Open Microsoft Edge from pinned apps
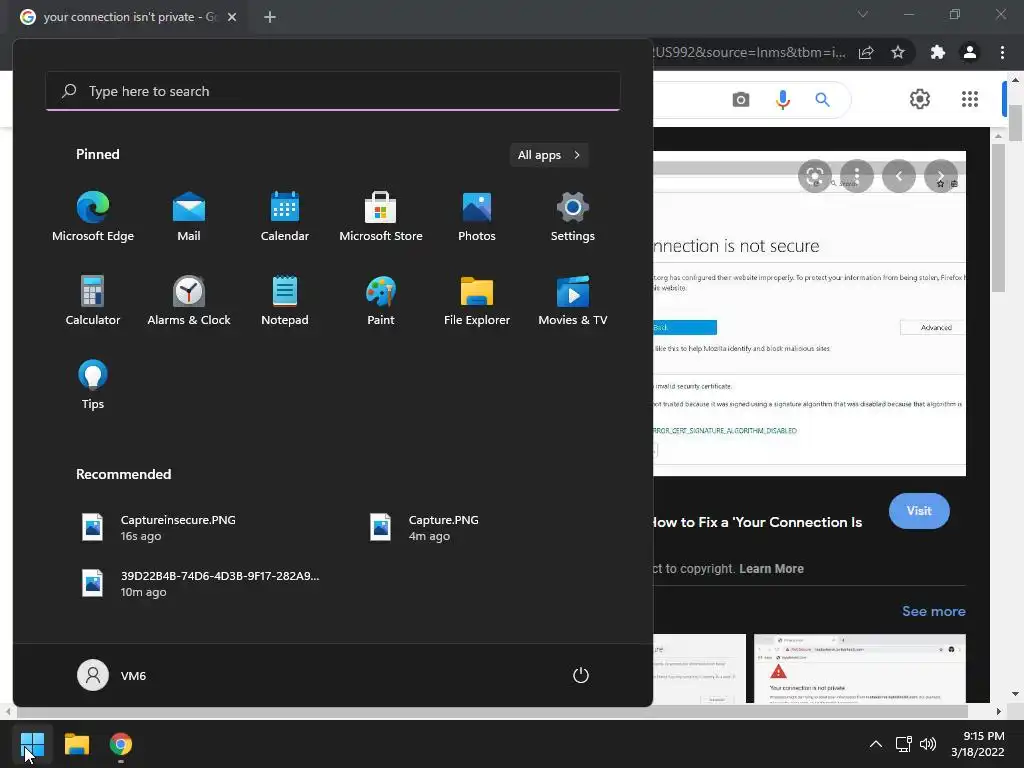 (x=93, y=217)
